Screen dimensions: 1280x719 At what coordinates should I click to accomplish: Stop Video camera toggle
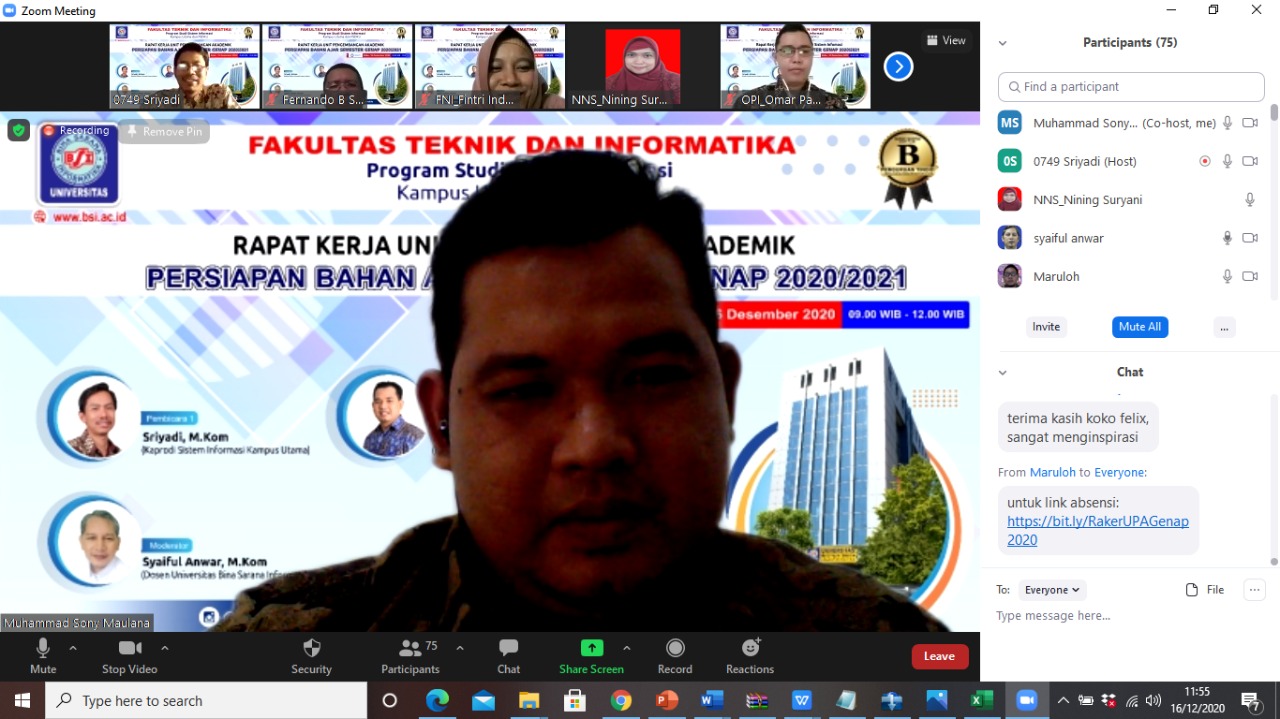pyautogui.click(x=130, y=648)
